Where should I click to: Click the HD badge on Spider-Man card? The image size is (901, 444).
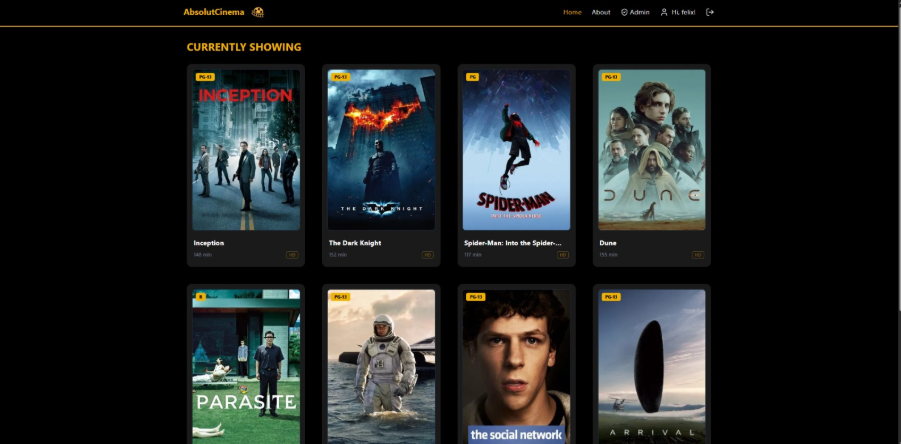pyautogui.click(x=563, y=255)
